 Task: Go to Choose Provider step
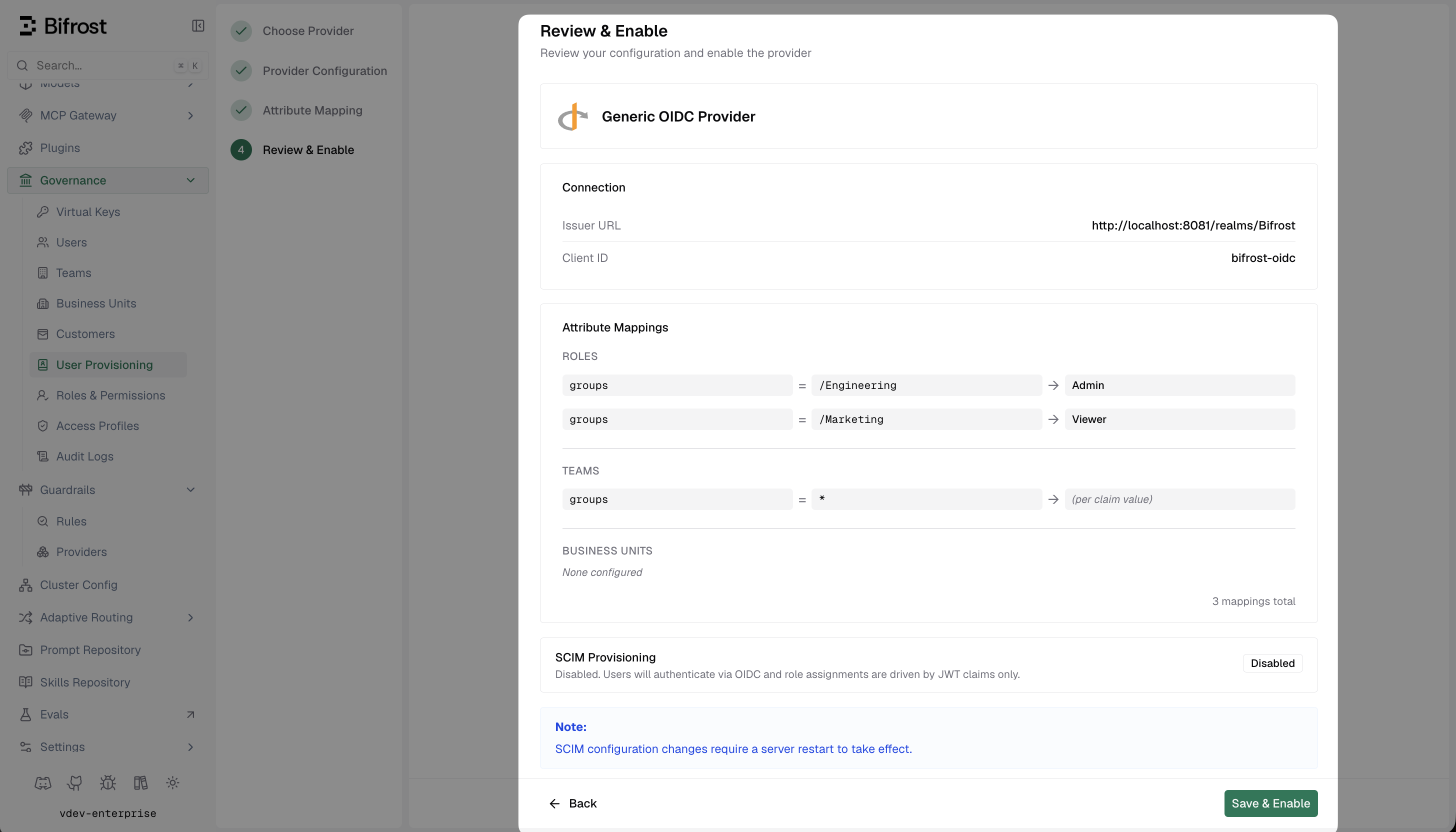pos(292,31)
